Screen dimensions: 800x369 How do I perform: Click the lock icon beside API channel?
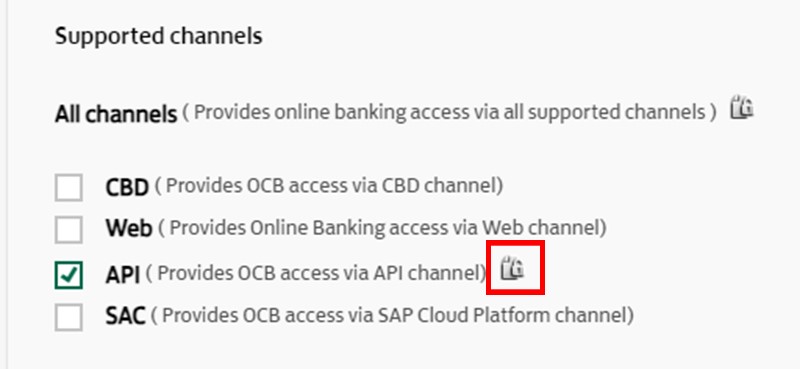[x=512, y=268]
